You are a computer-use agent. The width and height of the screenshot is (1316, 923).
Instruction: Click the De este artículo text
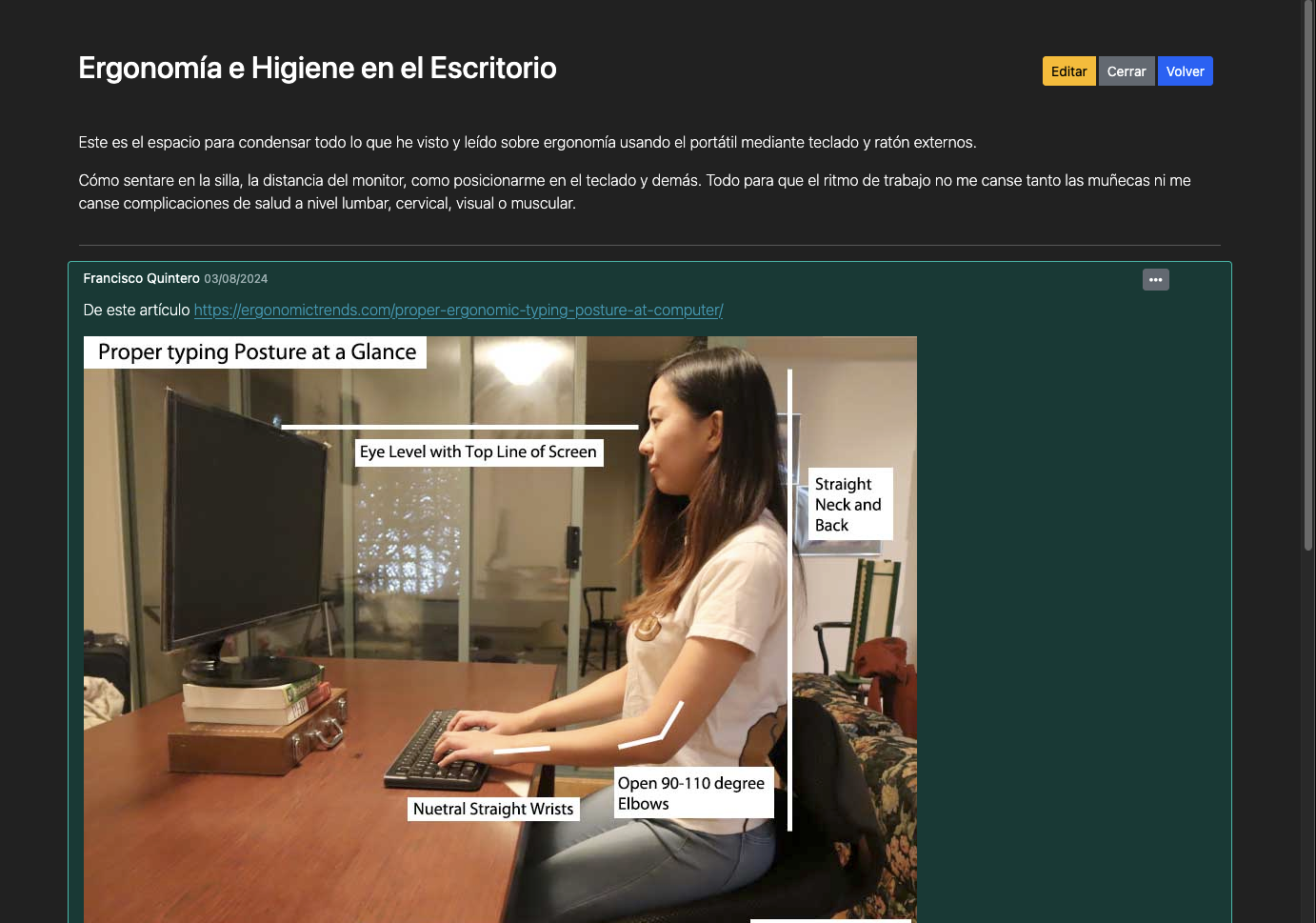coord(135,310)
